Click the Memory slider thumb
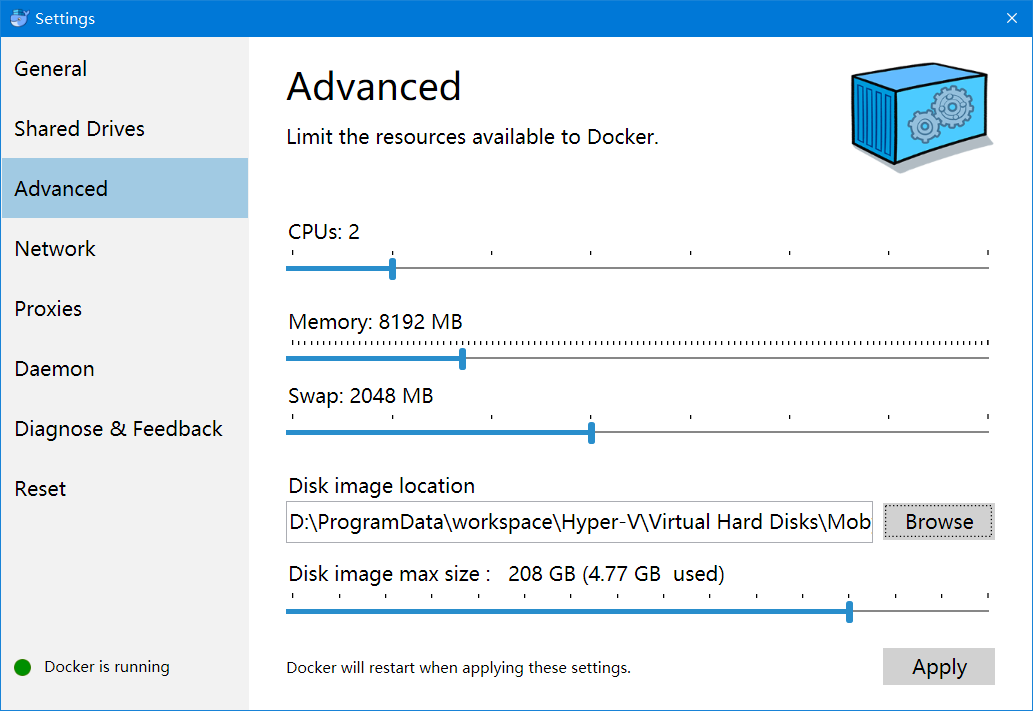Screen dimensions: 1033x711 click(x=462, y=359)
